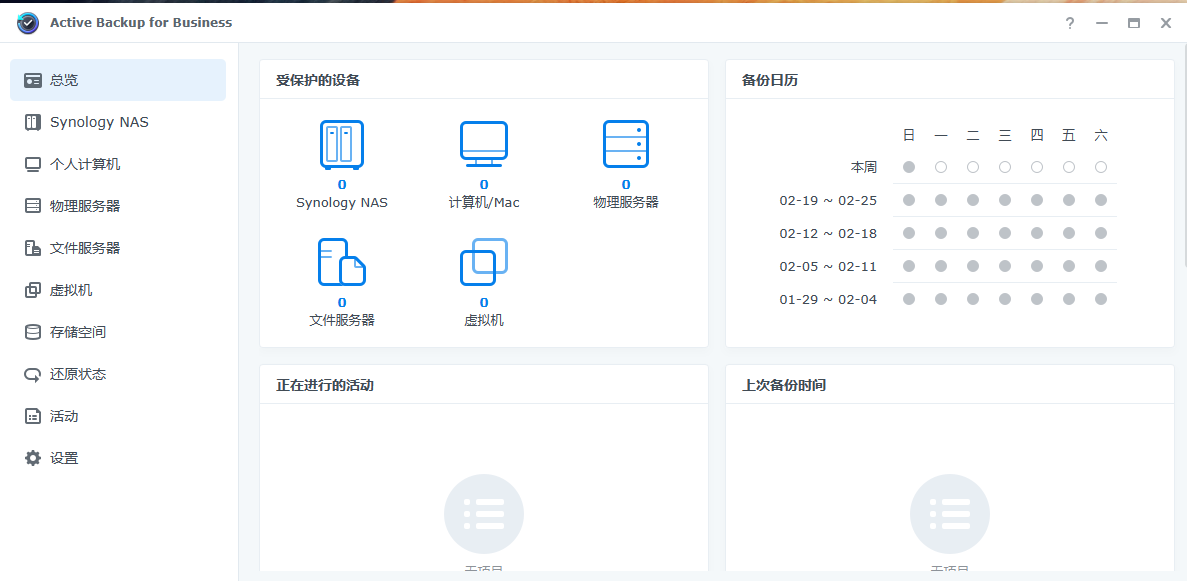1187x581 pixels.
Task: Click the 受保护的设备 panel title
Action: [318, 80]
